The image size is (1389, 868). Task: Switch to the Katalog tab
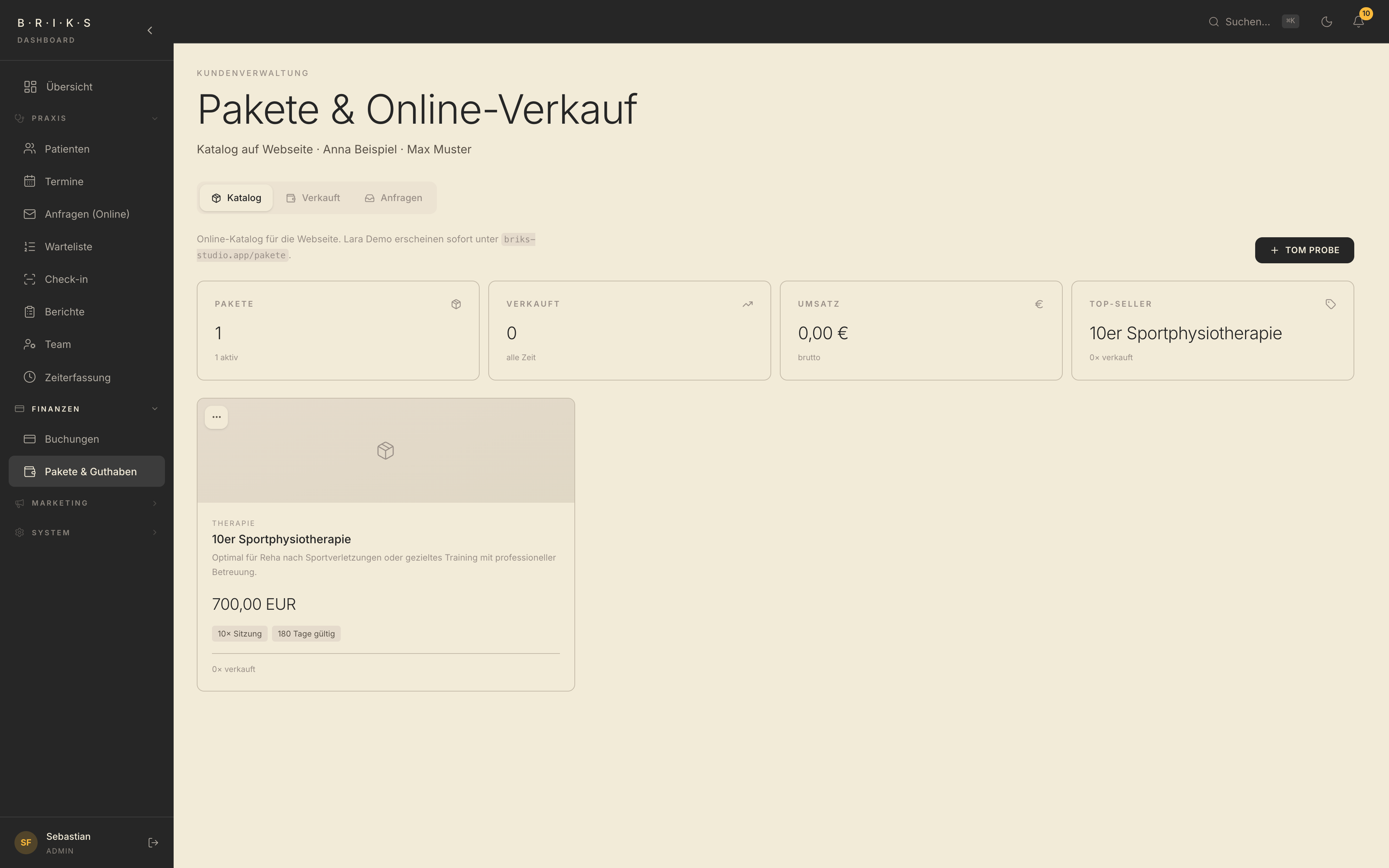(236, 198)
